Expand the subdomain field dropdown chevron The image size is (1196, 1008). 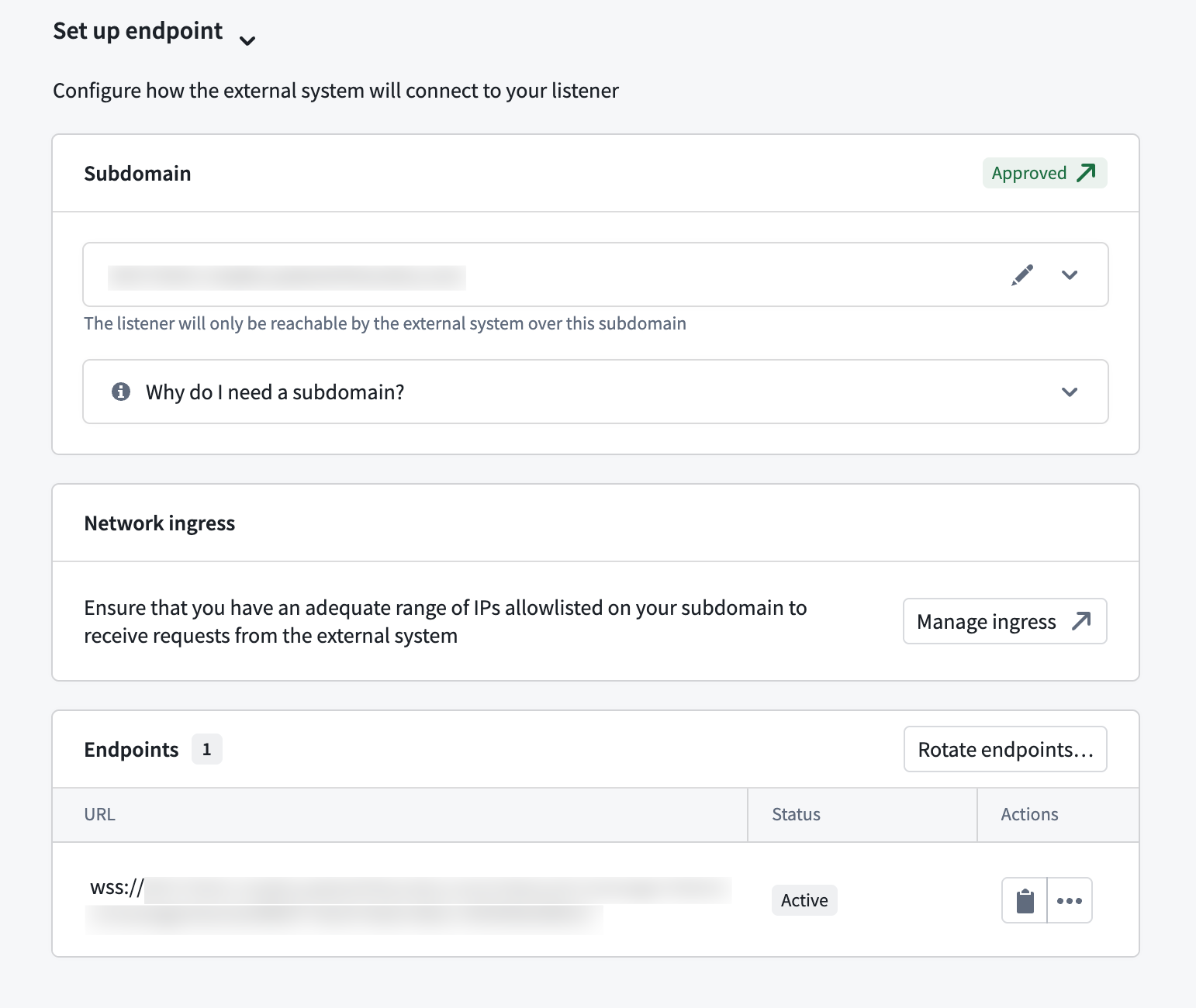point(1070,274)
